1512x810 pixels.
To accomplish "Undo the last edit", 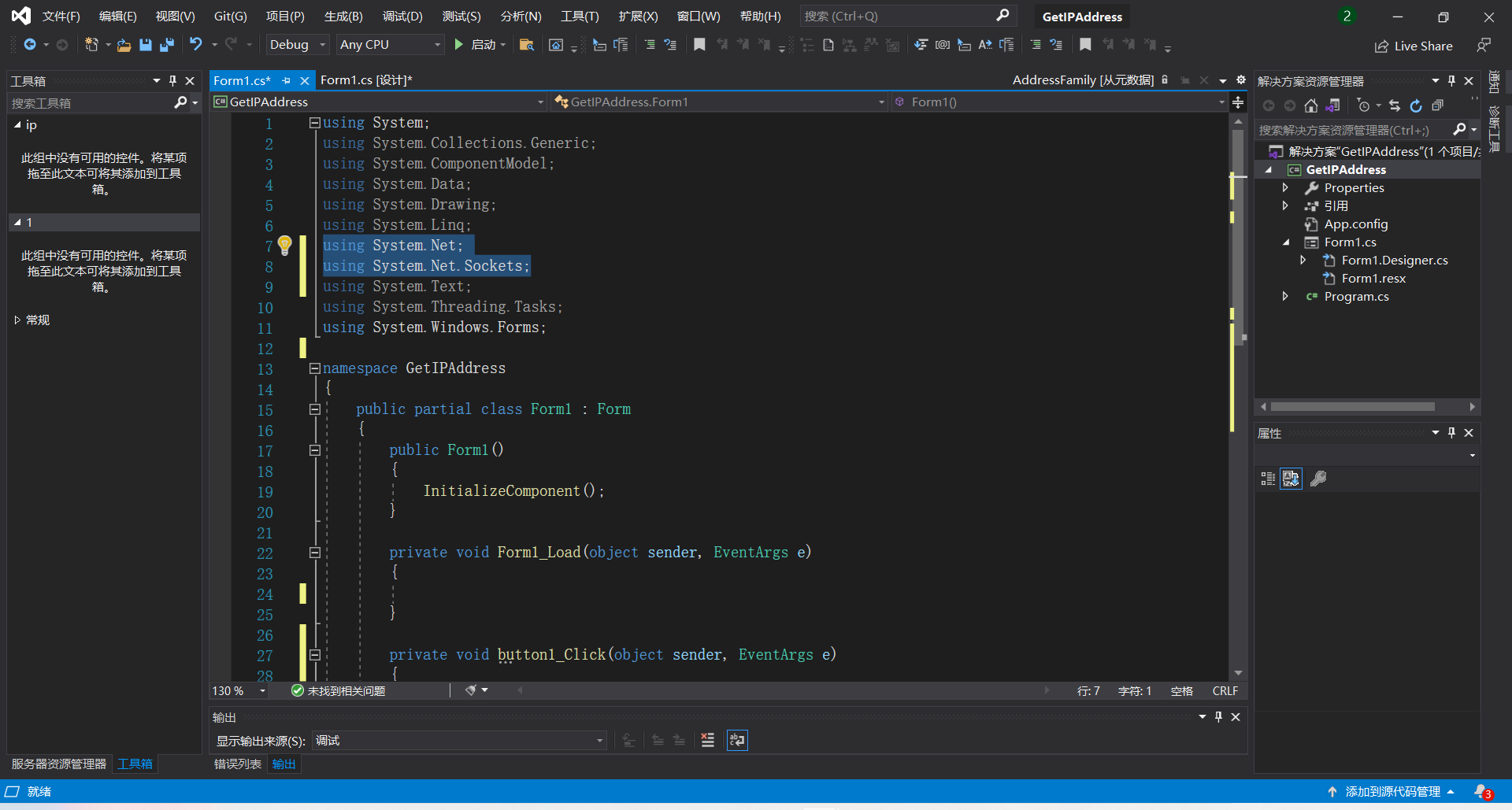I will (x=196, y=45).
